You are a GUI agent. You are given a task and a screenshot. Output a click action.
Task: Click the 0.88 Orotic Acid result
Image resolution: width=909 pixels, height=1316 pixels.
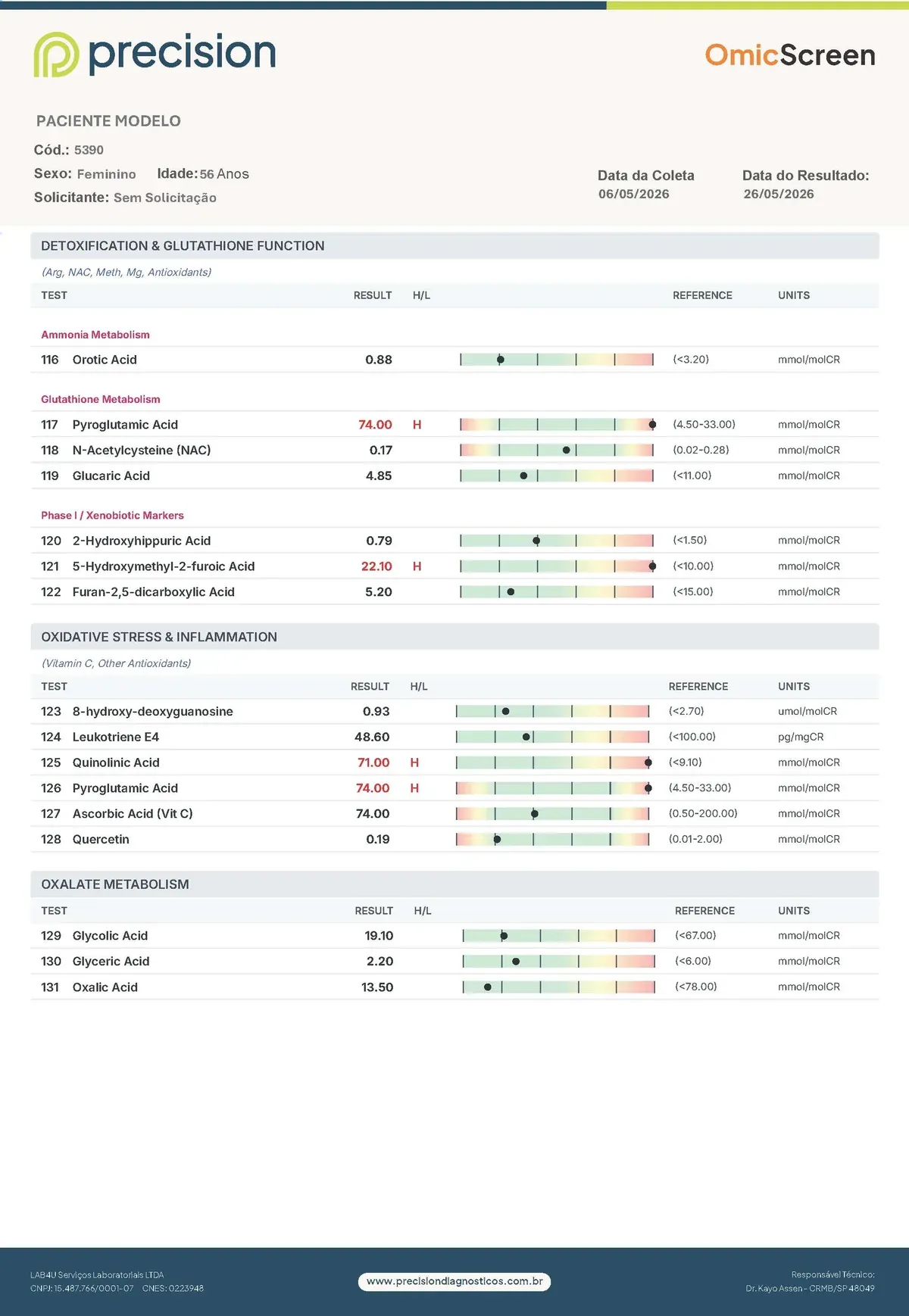click(379, 360)
